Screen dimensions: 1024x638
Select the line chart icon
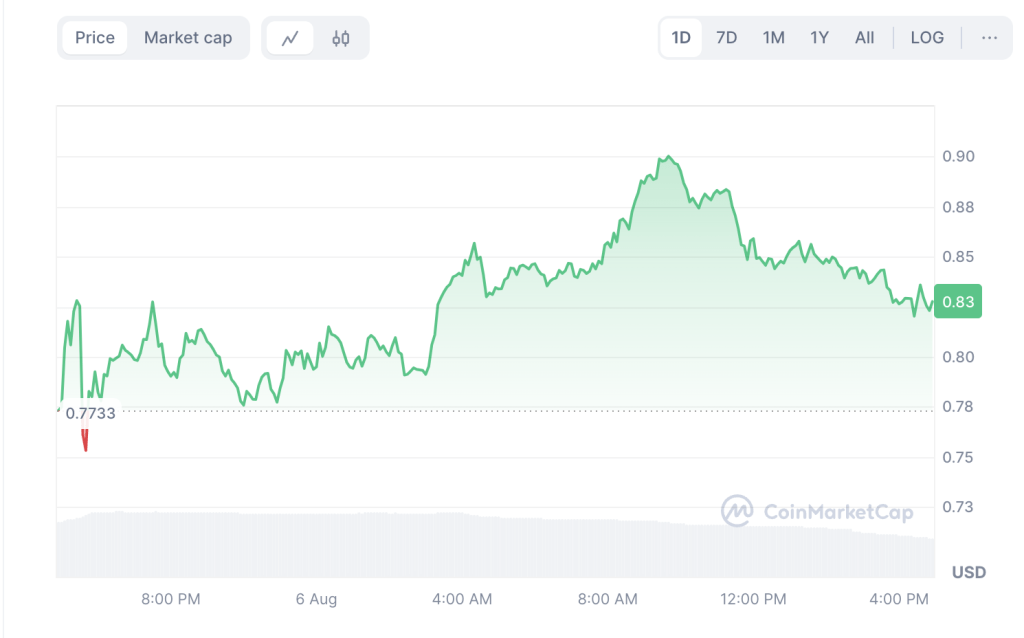point(290,38)
